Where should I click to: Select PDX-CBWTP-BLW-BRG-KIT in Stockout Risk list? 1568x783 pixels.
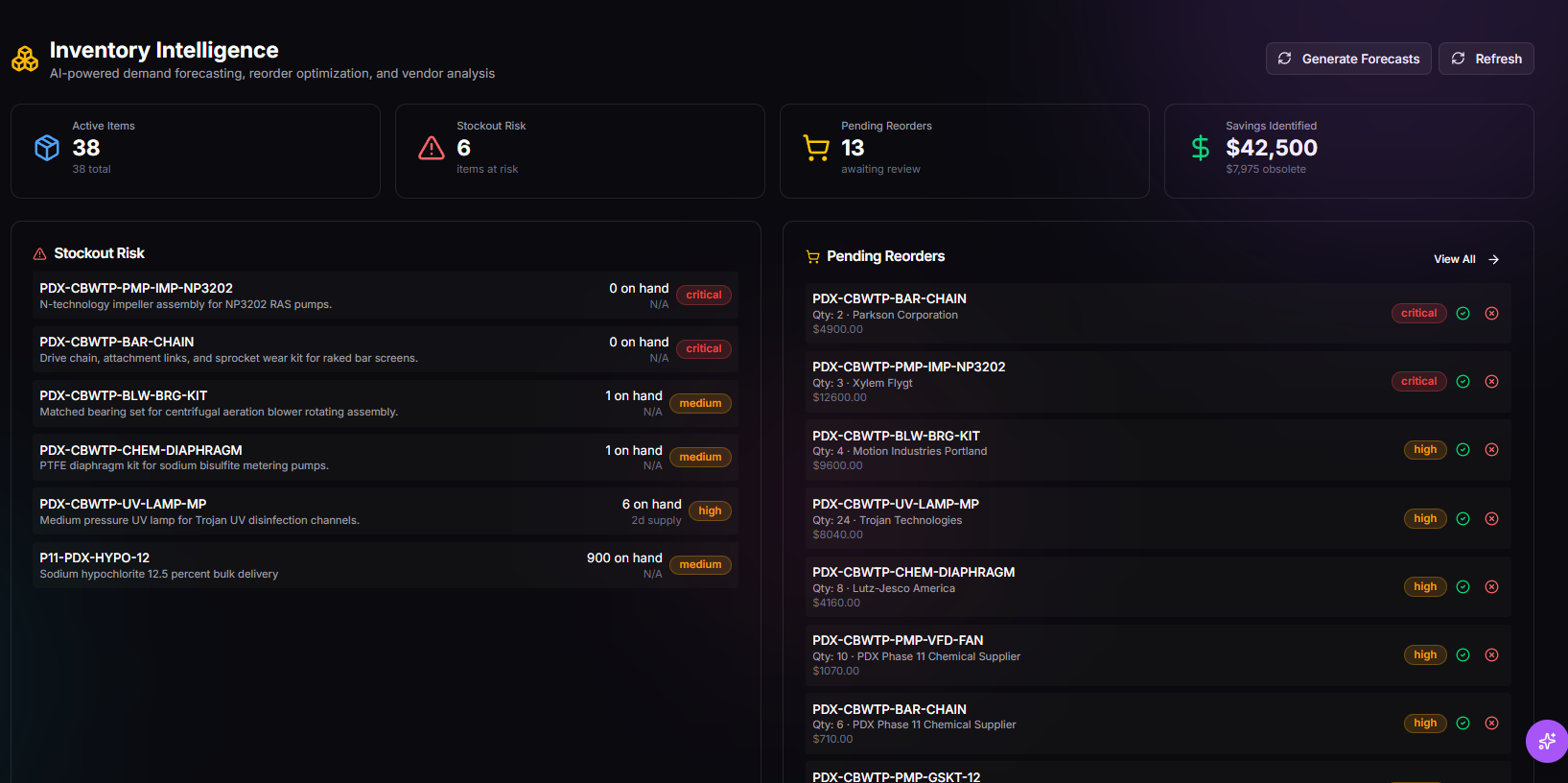point(386,403)
